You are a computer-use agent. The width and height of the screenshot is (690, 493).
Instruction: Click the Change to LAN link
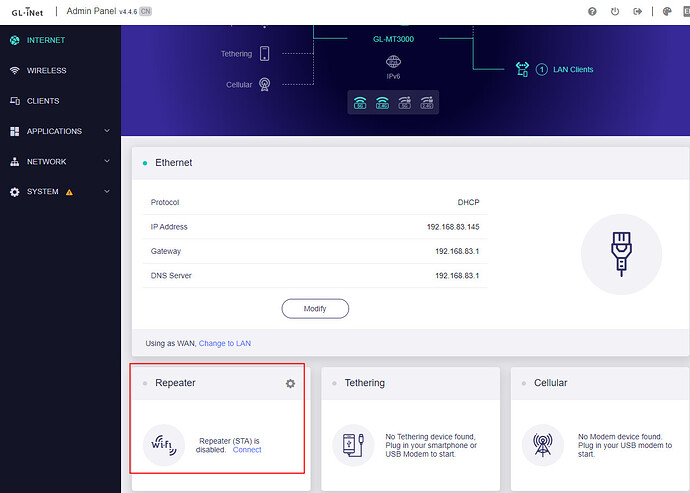225,343
